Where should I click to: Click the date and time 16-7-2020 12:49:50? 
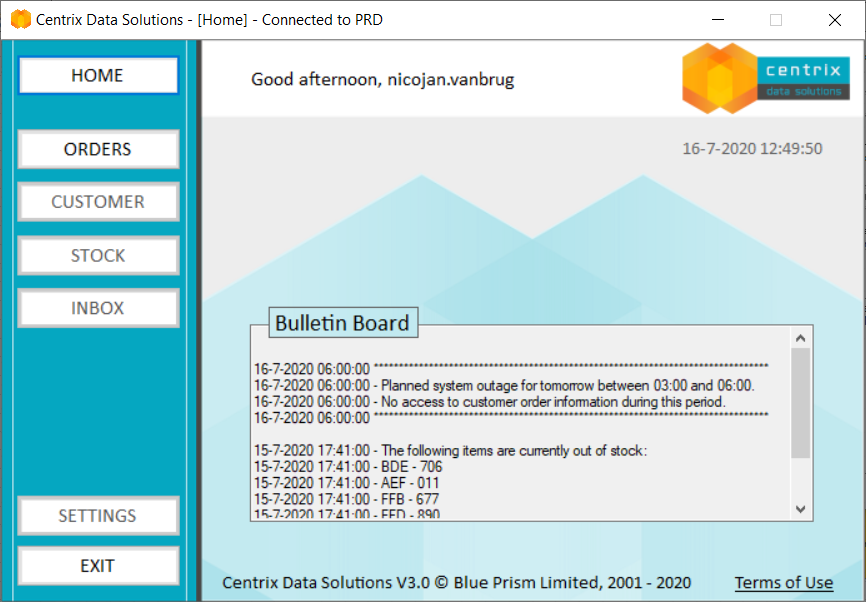coord(752,149)
